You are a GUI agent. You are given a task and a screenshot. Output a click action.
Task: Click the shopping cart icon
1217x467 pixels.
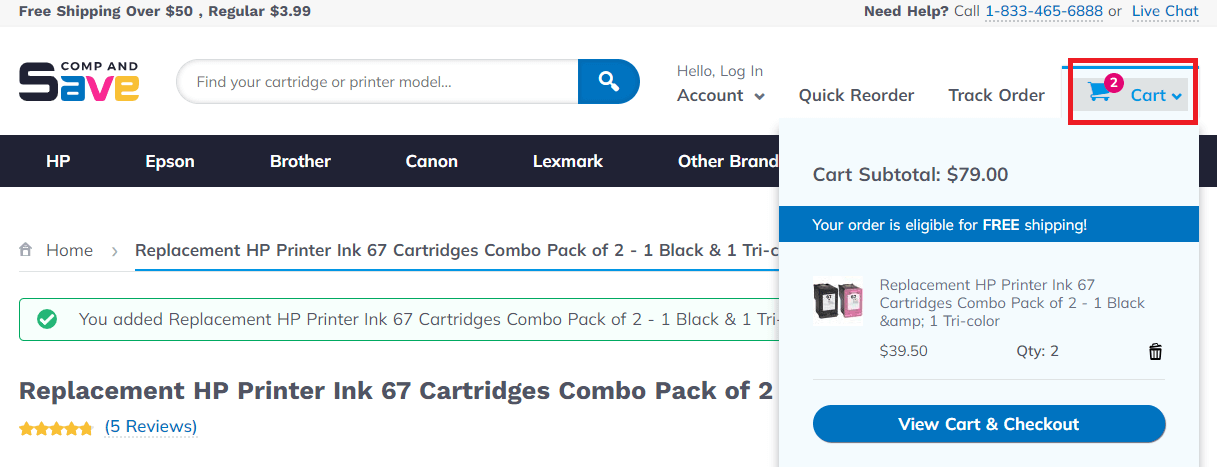(x=1099, y=93)
